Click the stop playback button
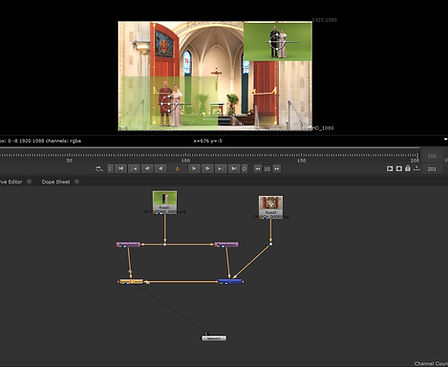This screenshot has width=448, height=367. pos(244,169)
